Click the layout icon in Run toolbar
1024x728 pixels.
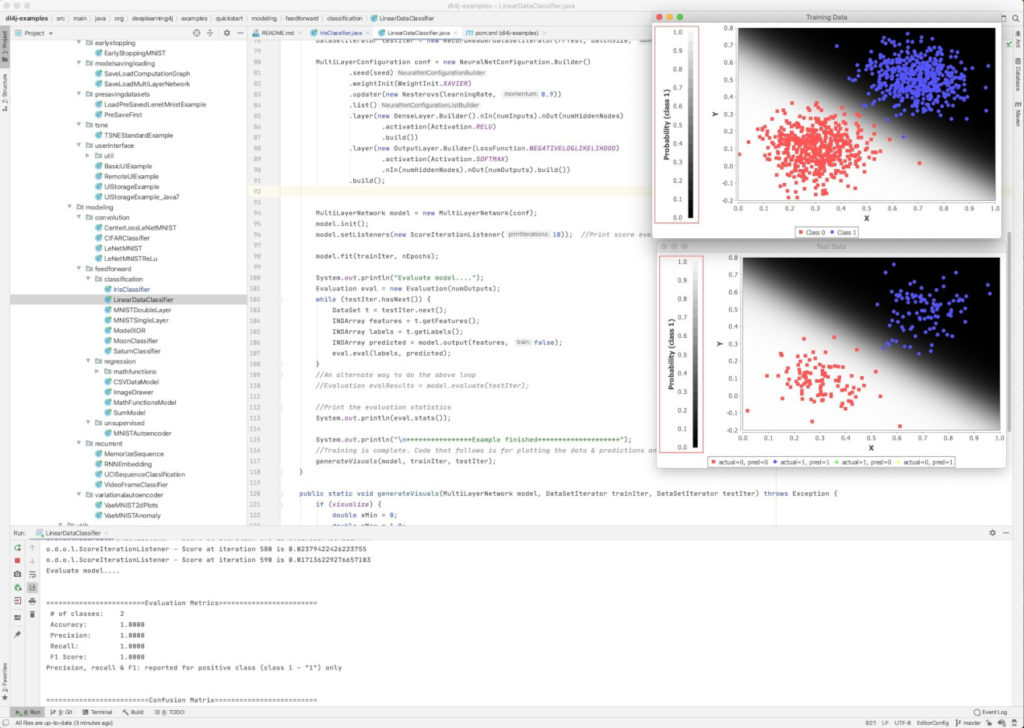pyautogui.click(x=18, y=617)
